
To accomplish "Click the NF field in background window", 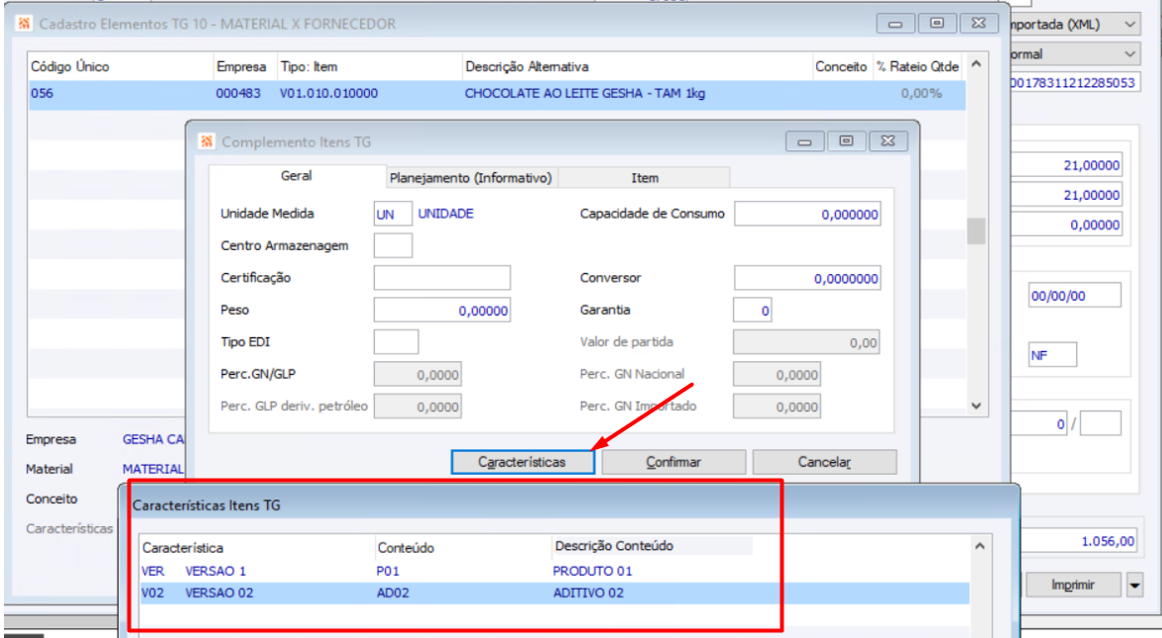I will point(1052,355).
